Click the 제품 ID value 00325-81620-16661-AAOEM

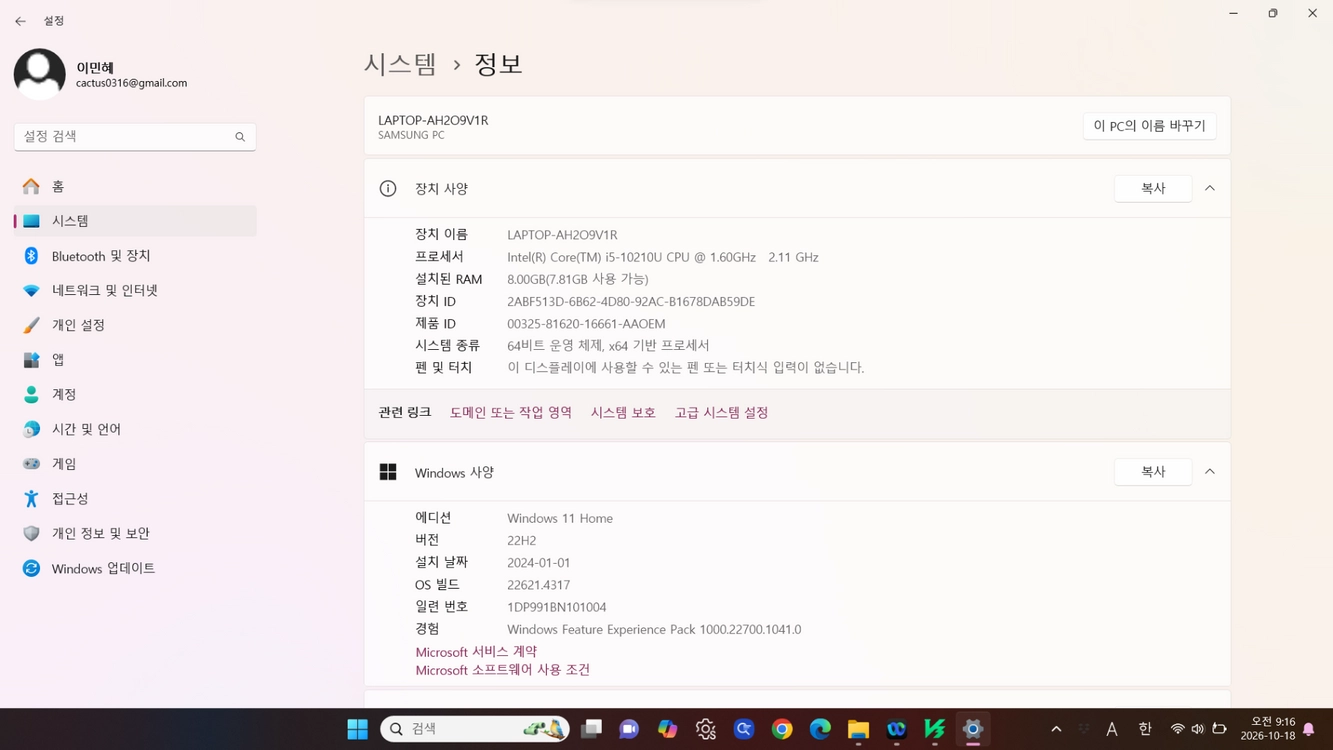[x=586, y=324]
